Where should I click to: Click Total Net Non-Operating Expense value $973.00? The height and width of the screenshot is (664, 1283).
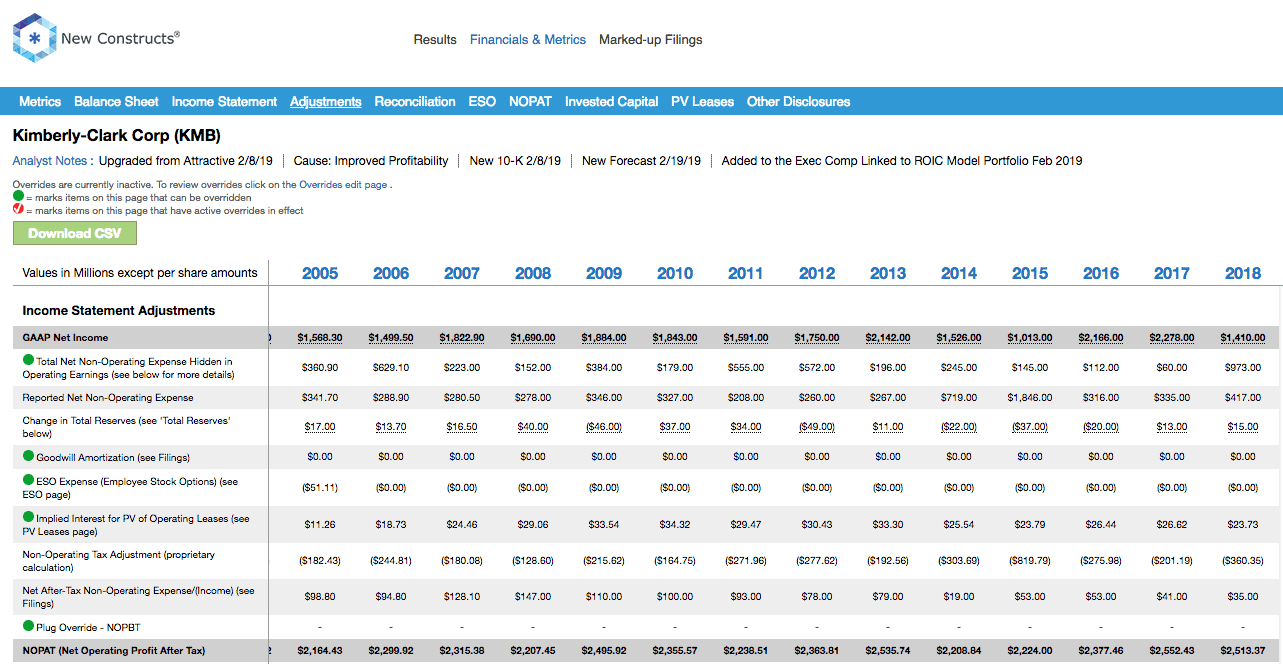1243,368
